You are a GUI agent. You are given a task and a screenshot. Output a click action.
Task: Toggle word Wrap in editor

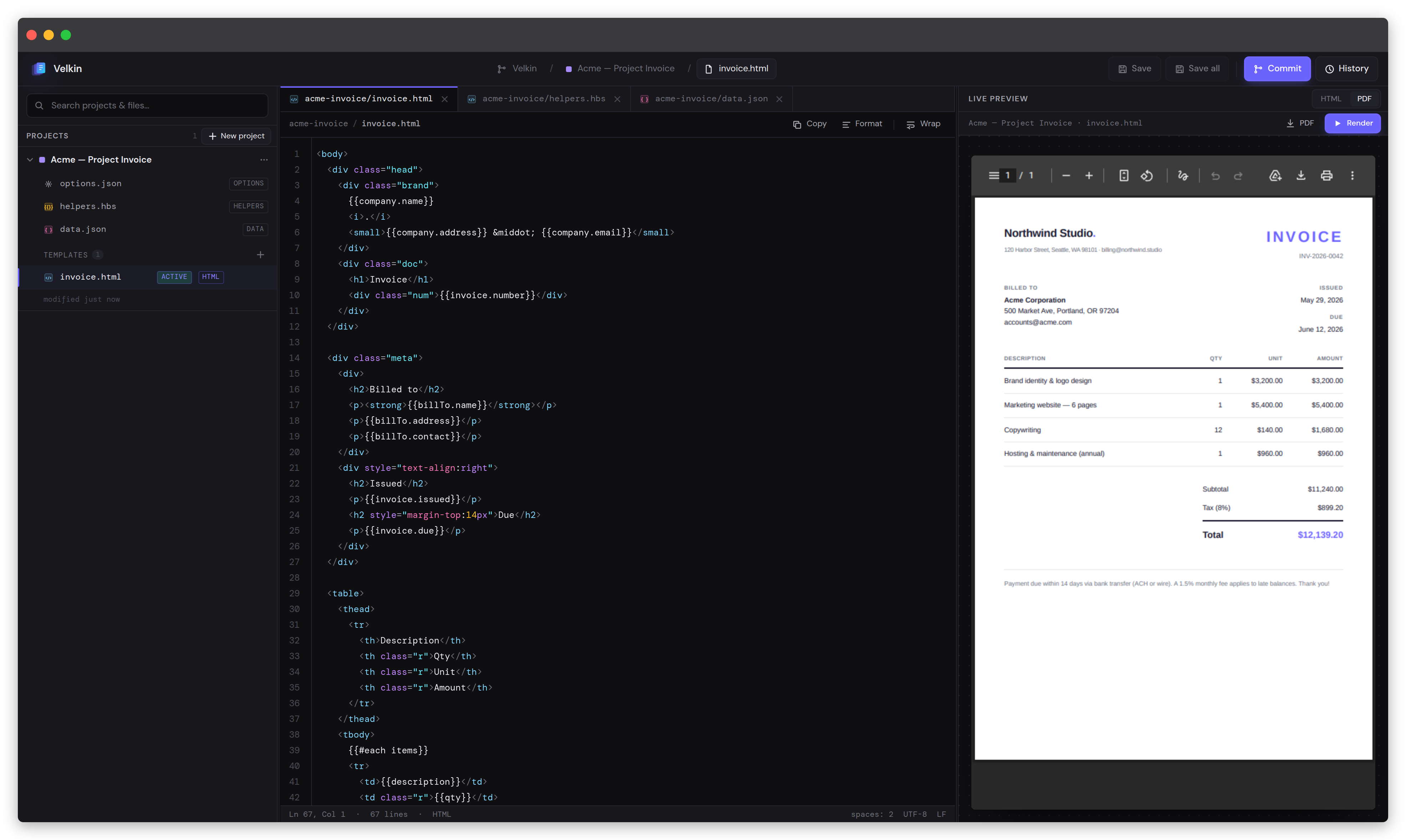pyautogui.click(x=924, y=124)
